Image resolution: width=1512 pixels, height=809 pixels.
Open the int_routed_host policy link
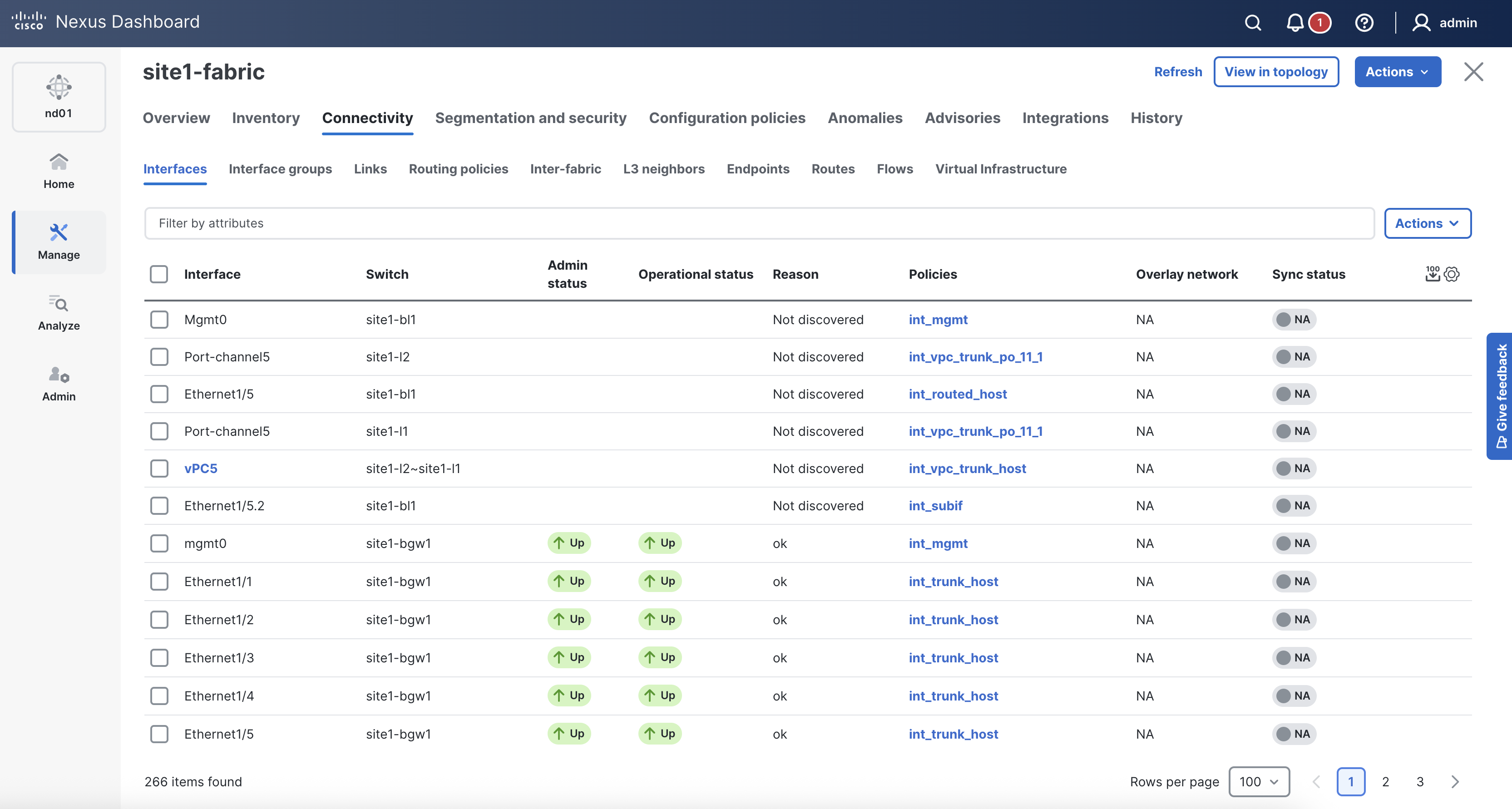click(x=957, y=394)
